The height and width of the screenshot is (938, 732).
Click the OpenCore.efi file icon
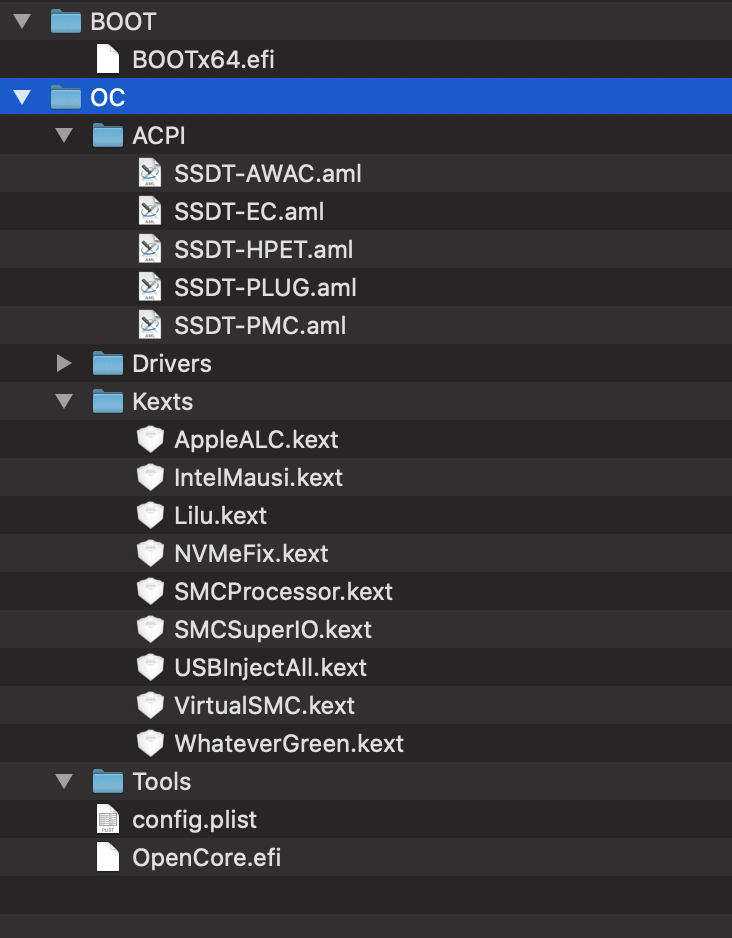pos(108,857)
